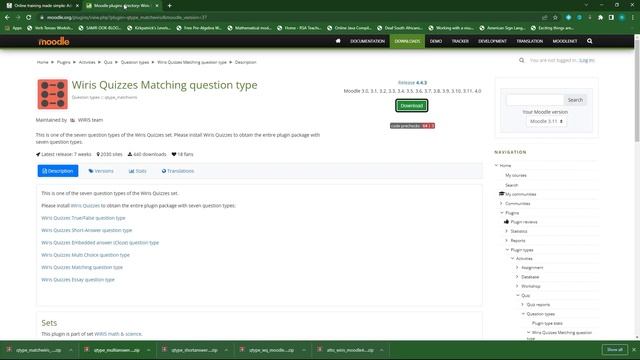Open Wiris Quizzes Essay question type link
The width and height of the screenshot is (640, 360).
(x=78, y=280)
